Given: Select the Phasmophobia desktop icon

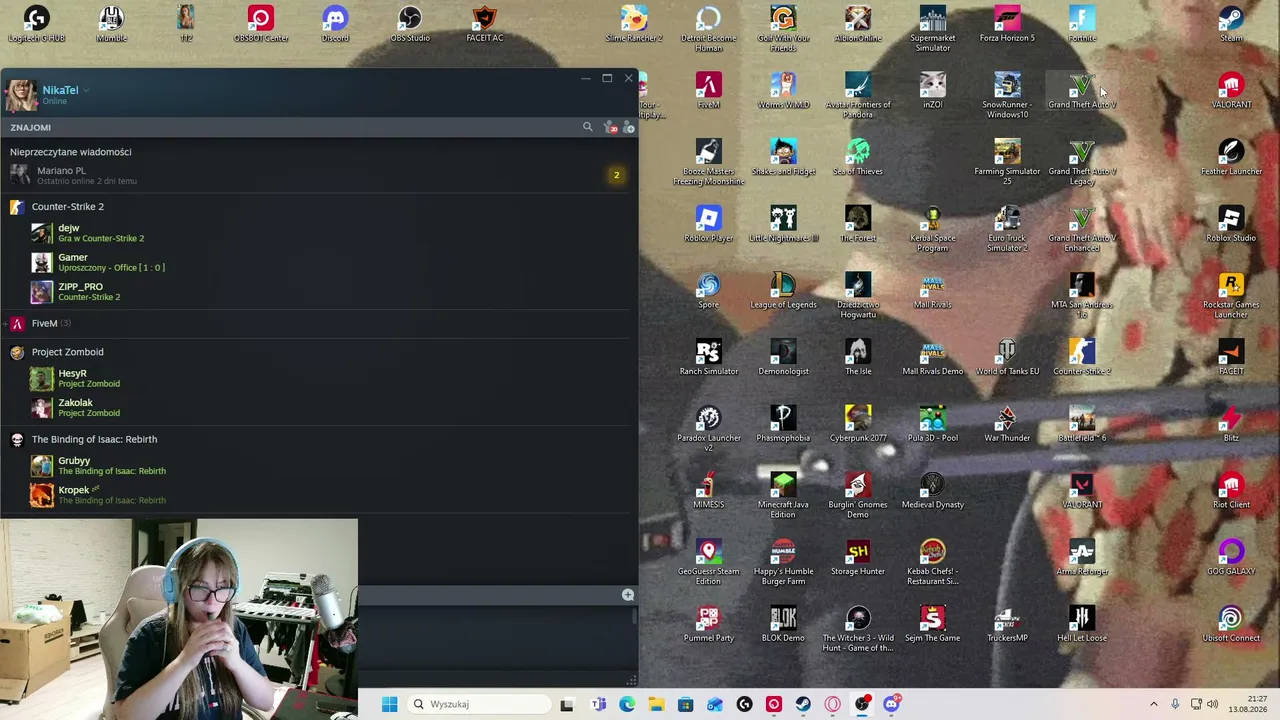Looking at the screenshot, I should pos(783,425).
